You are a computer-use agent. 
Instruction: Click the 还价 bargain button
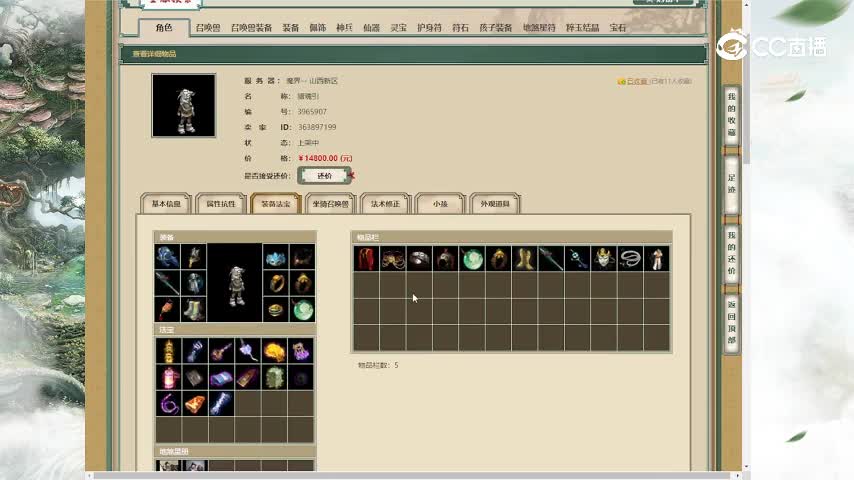click(x=325, y=175)
